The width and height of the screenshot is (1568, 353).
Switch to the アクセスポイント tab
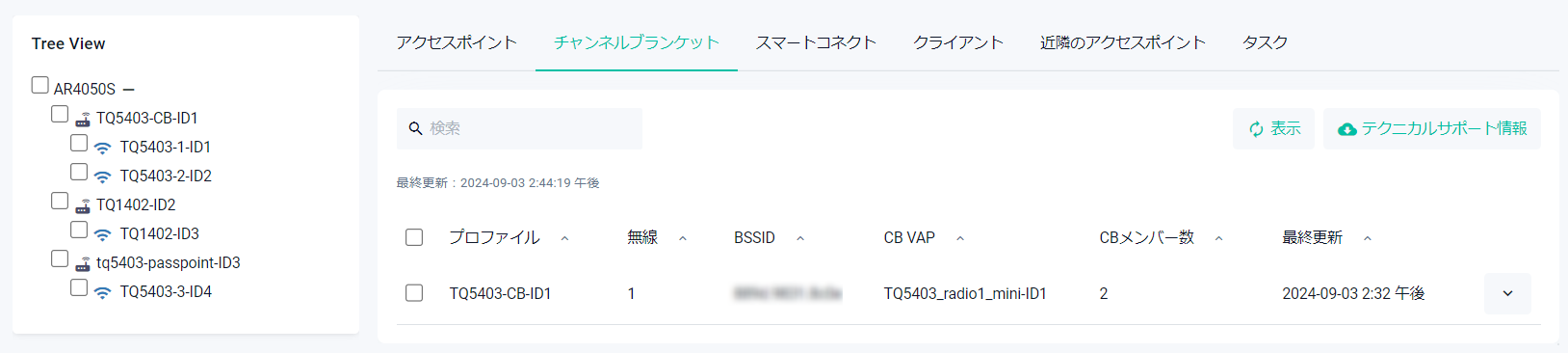point(457,42)
